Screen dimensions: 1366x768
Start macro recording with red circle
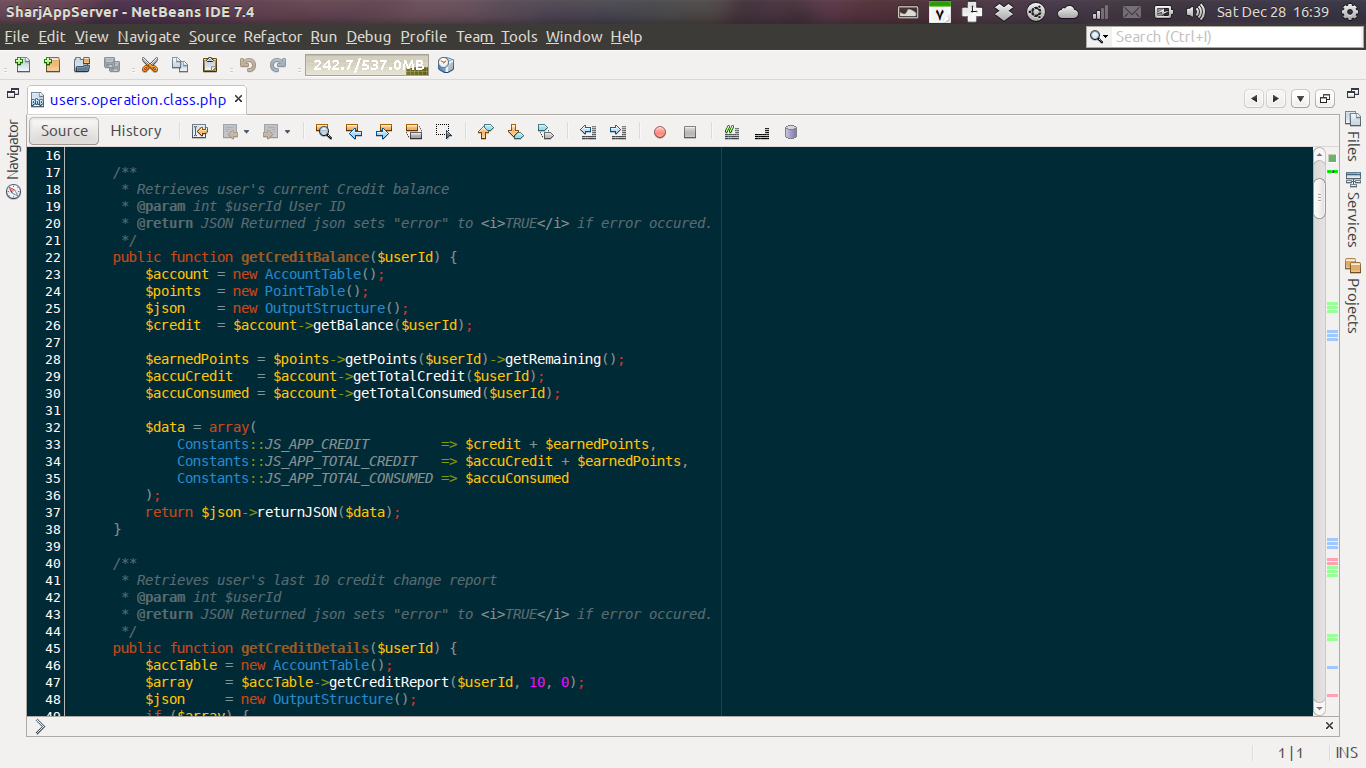tap(659, 131)
